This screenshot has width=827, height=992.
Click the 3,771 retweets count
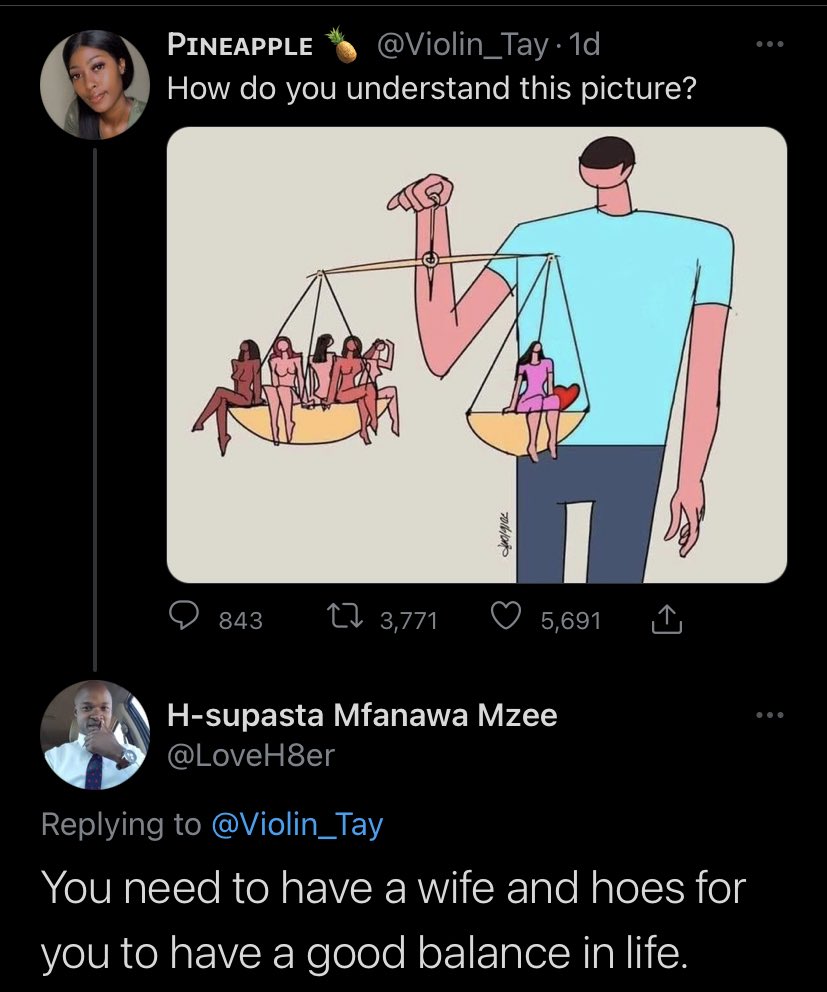(x=409, y=621)
